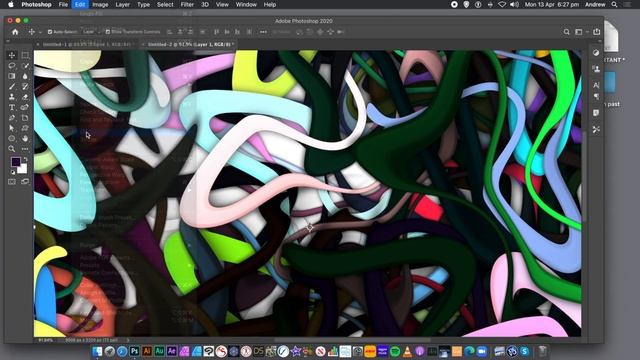Select the Brush tool
The width and height of the screenshot is (640, 360).
click(x=12, y=86)
